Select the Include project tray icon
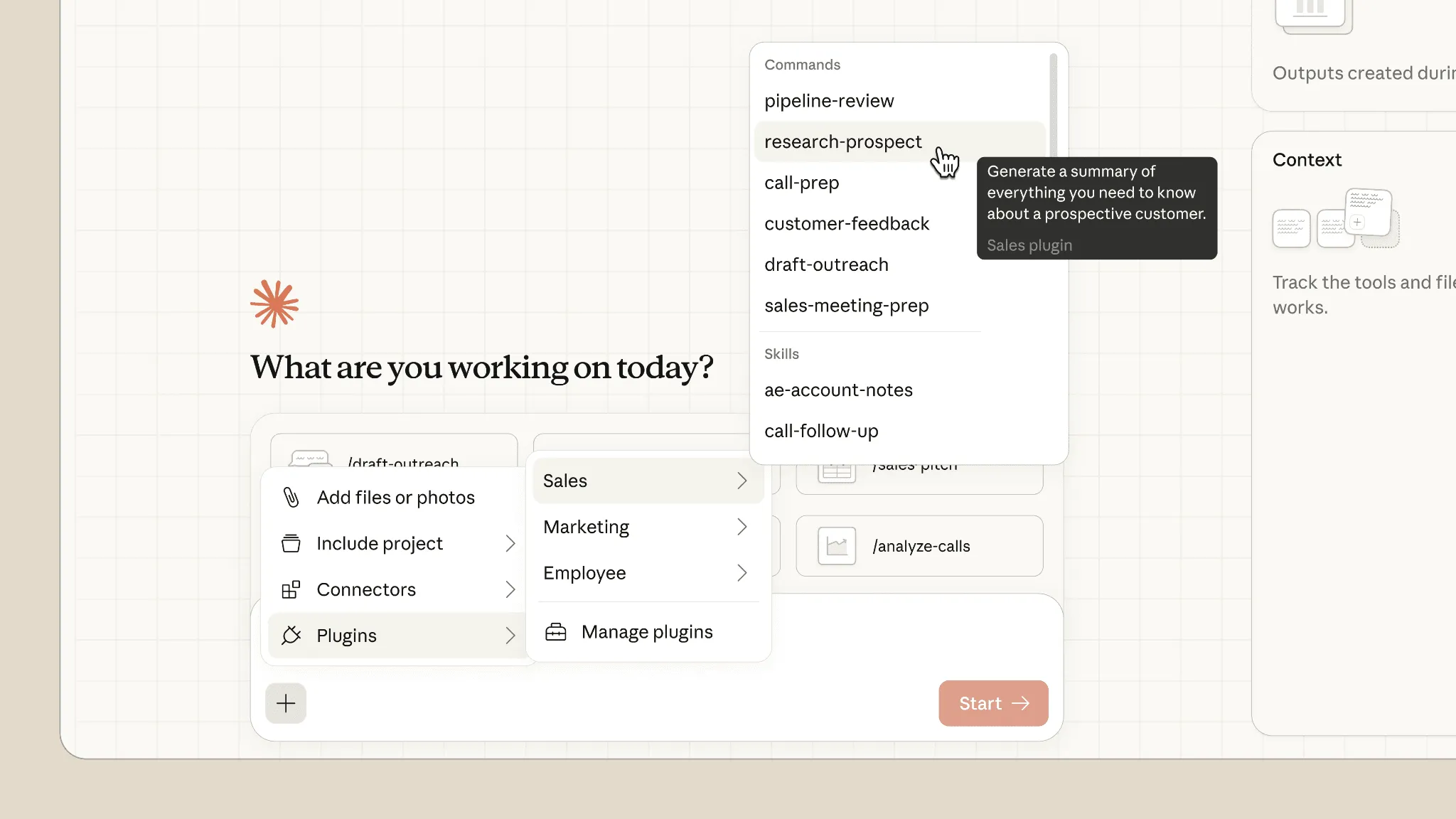 pos(290,542)
